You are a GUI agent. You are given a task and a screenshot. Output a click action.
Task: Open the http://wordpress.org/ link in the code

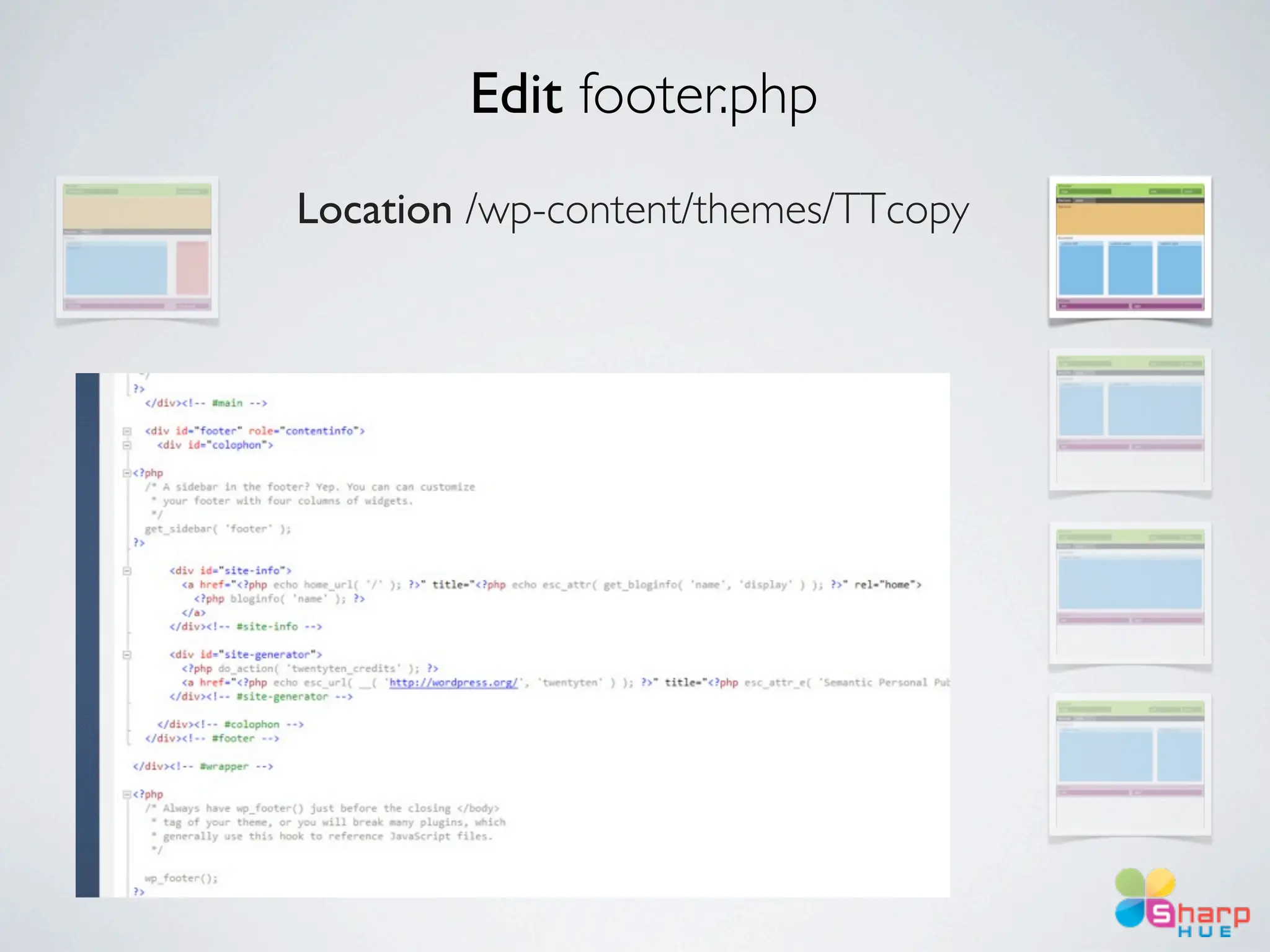[x=453, y=682]
